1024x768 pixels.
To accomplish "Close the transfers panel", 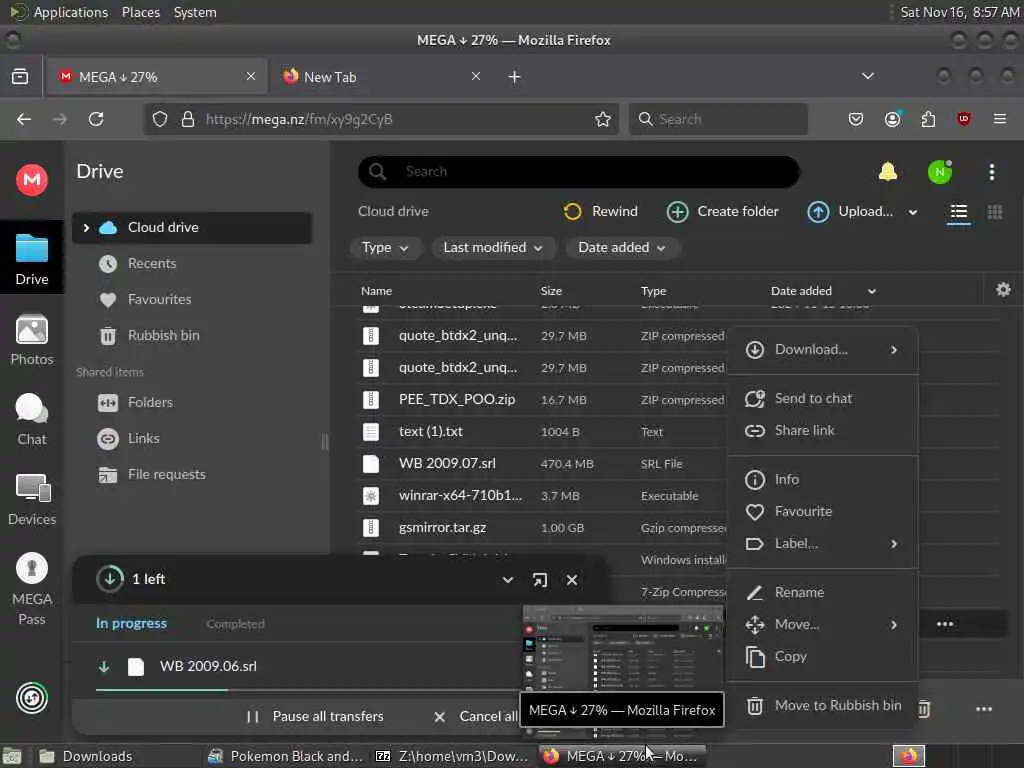I will click(x=571, y=580).
